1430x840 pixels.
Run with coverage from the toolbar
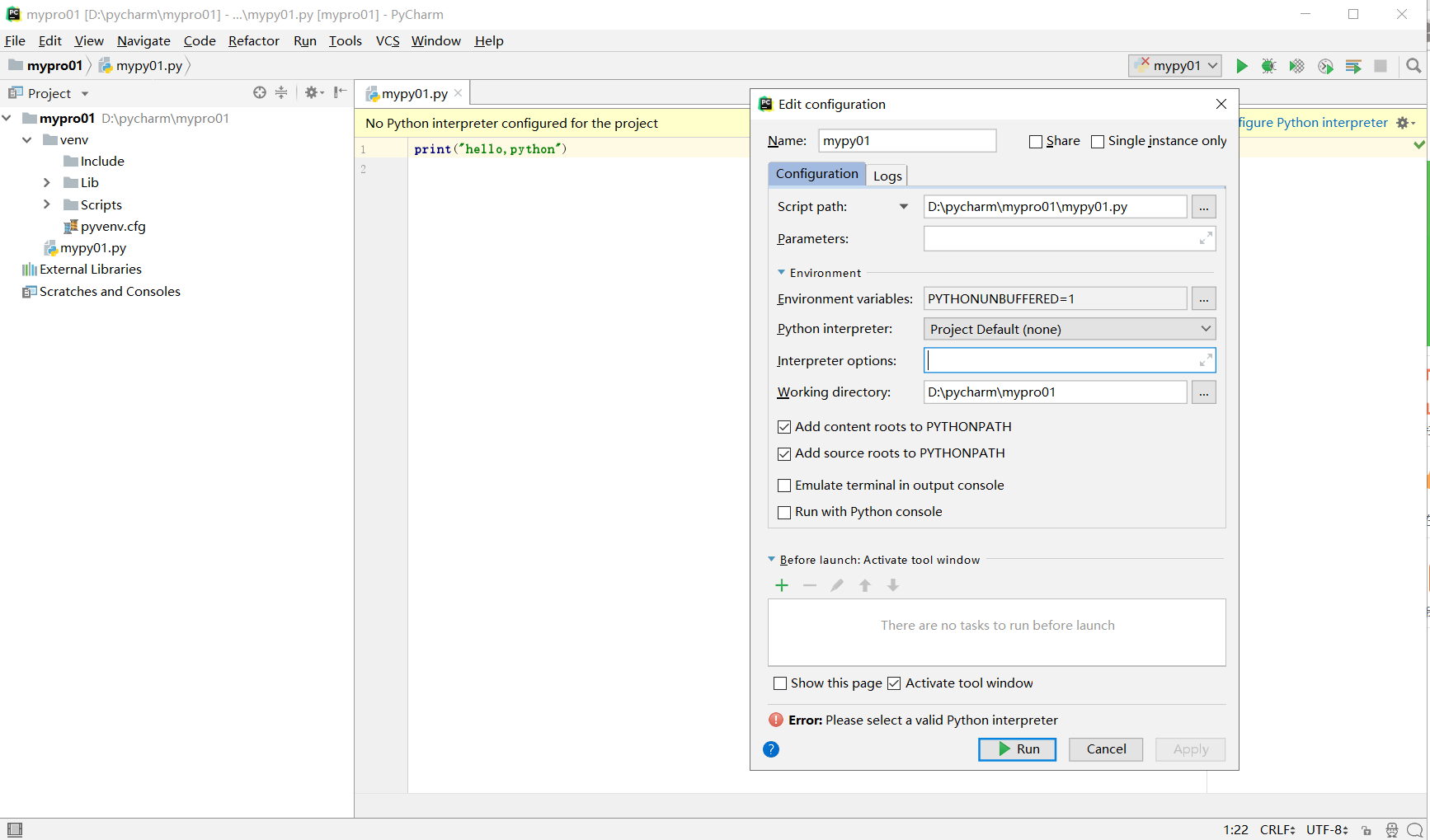tap(1297, 66)
